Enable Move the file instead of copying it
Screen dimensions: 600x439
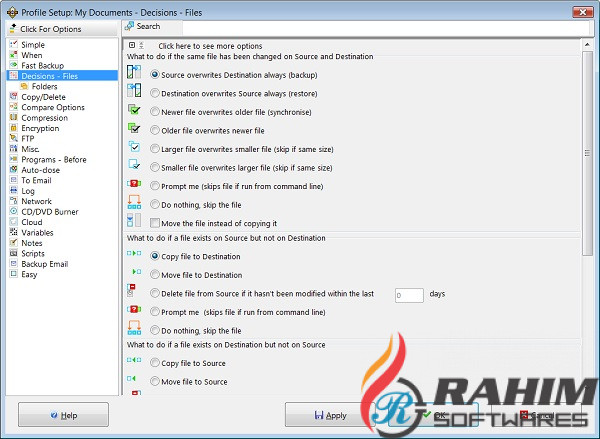[155, 223]
